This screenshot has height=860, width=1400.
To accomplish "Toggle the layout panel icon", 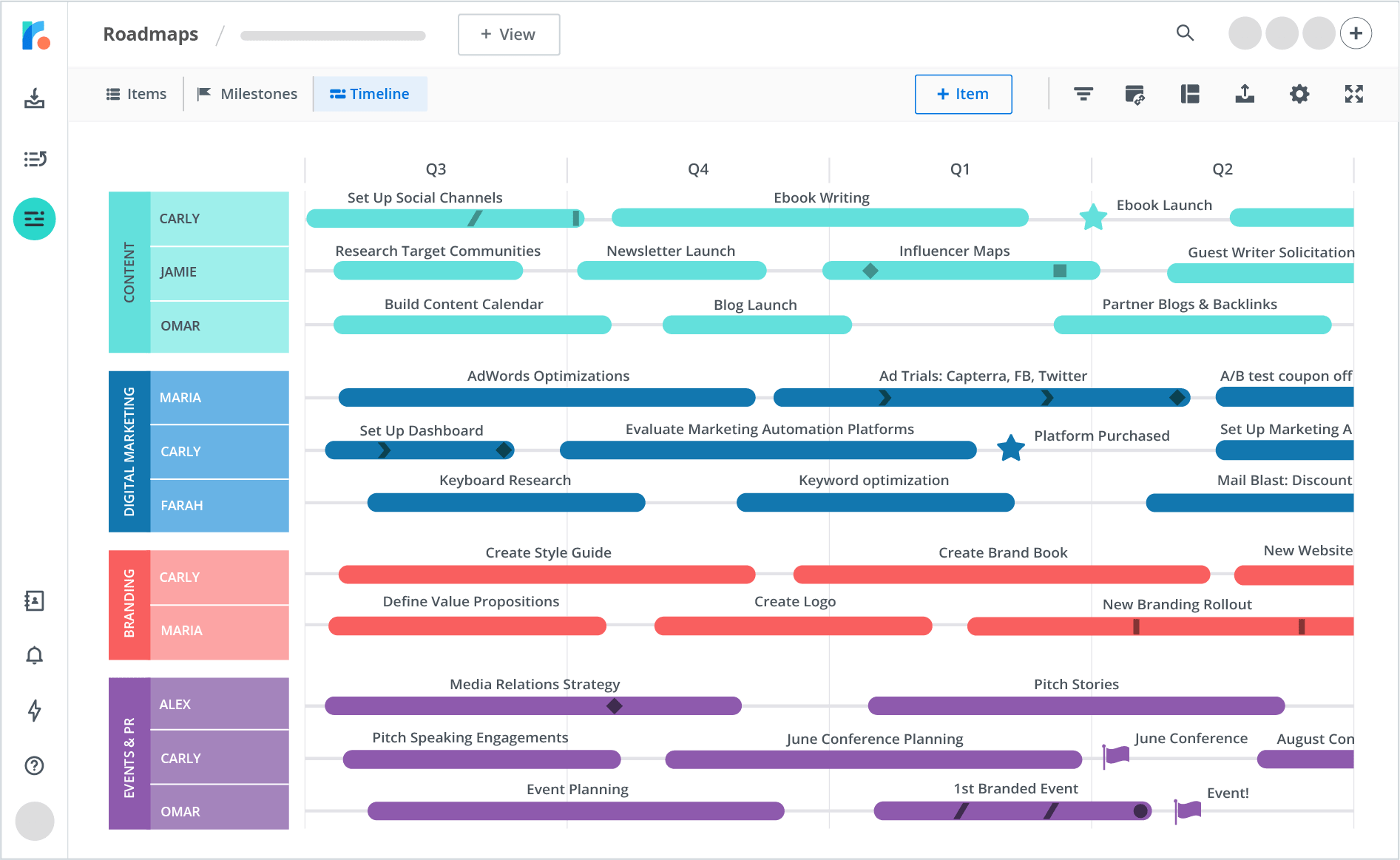I will [1189, 94].
